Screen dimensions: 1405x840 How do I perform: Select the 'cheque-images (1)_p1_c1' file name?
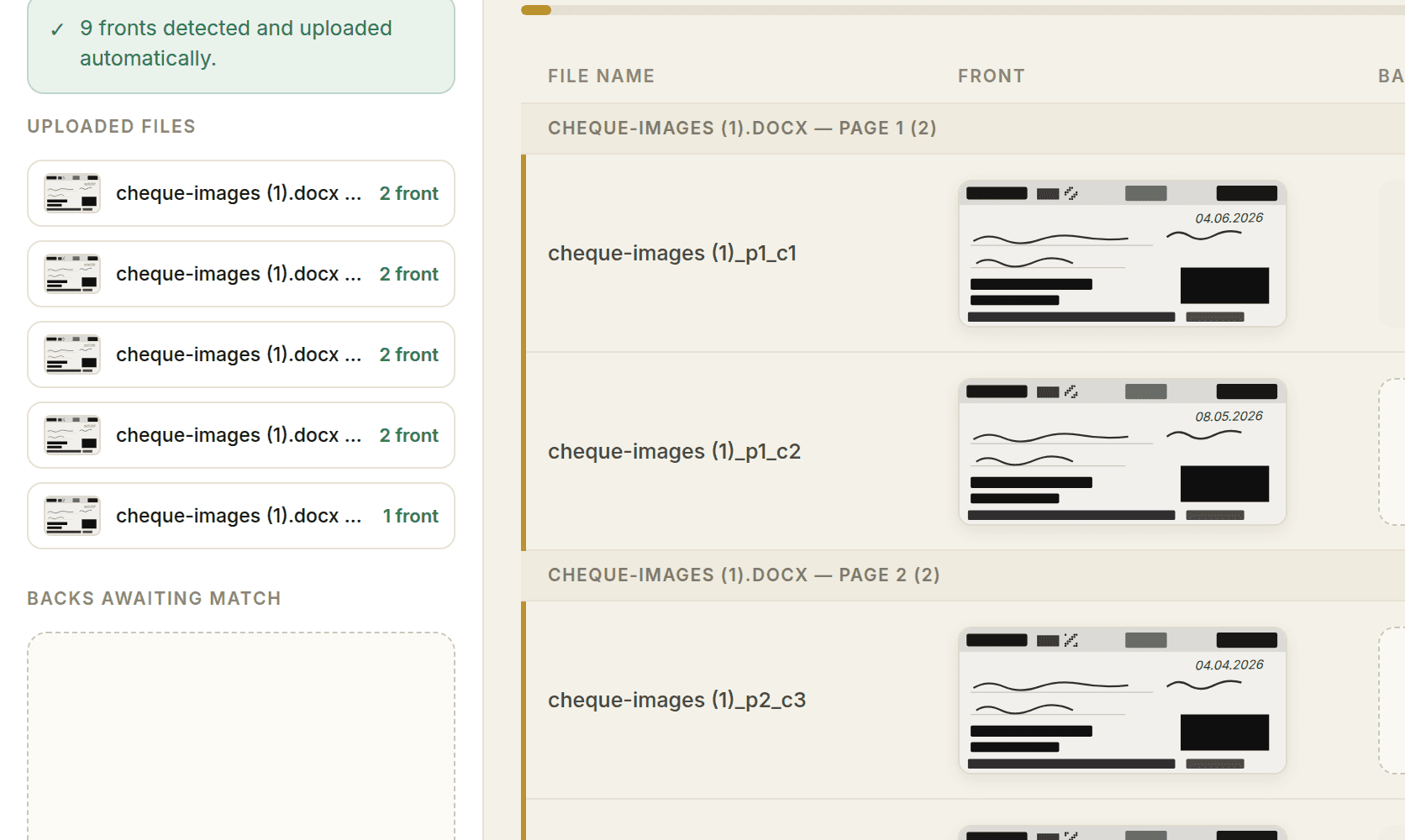click(672, 253)
